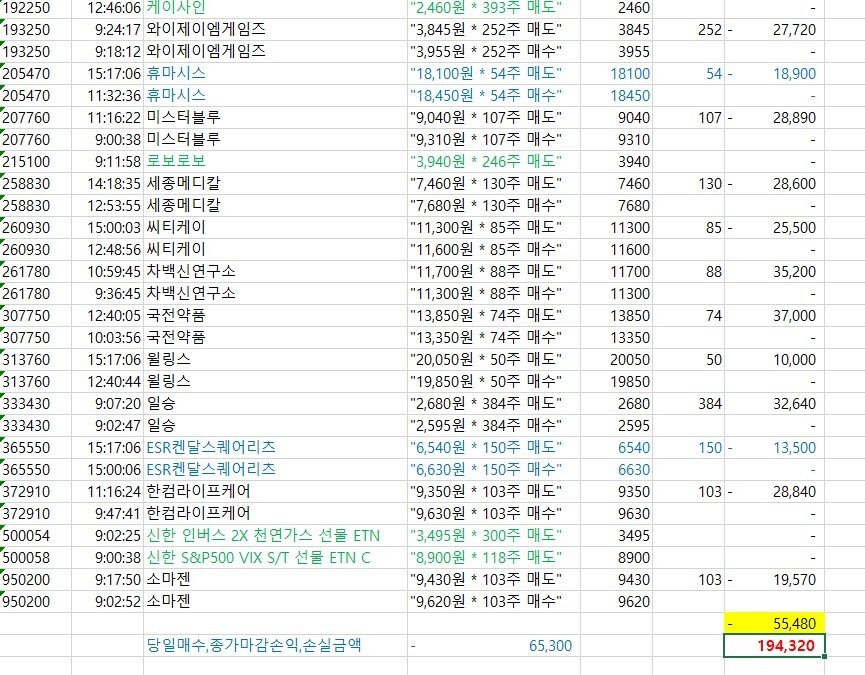Select 차백신연구소 cell at 10:59:45
The height and width of the screenshot is (675, 865).
click(x=275, y=272)
